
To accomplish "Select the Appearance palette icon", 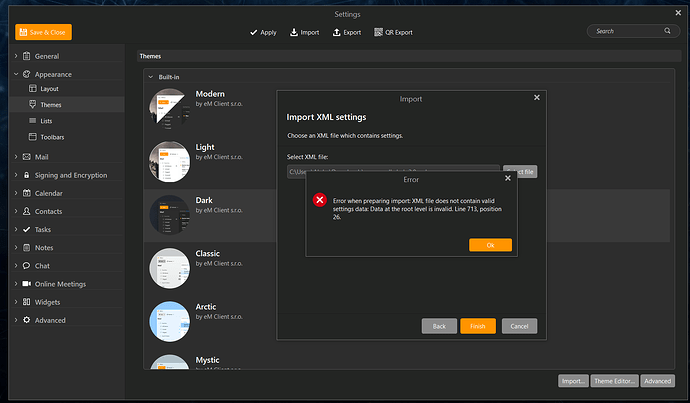I will [26, 74].
